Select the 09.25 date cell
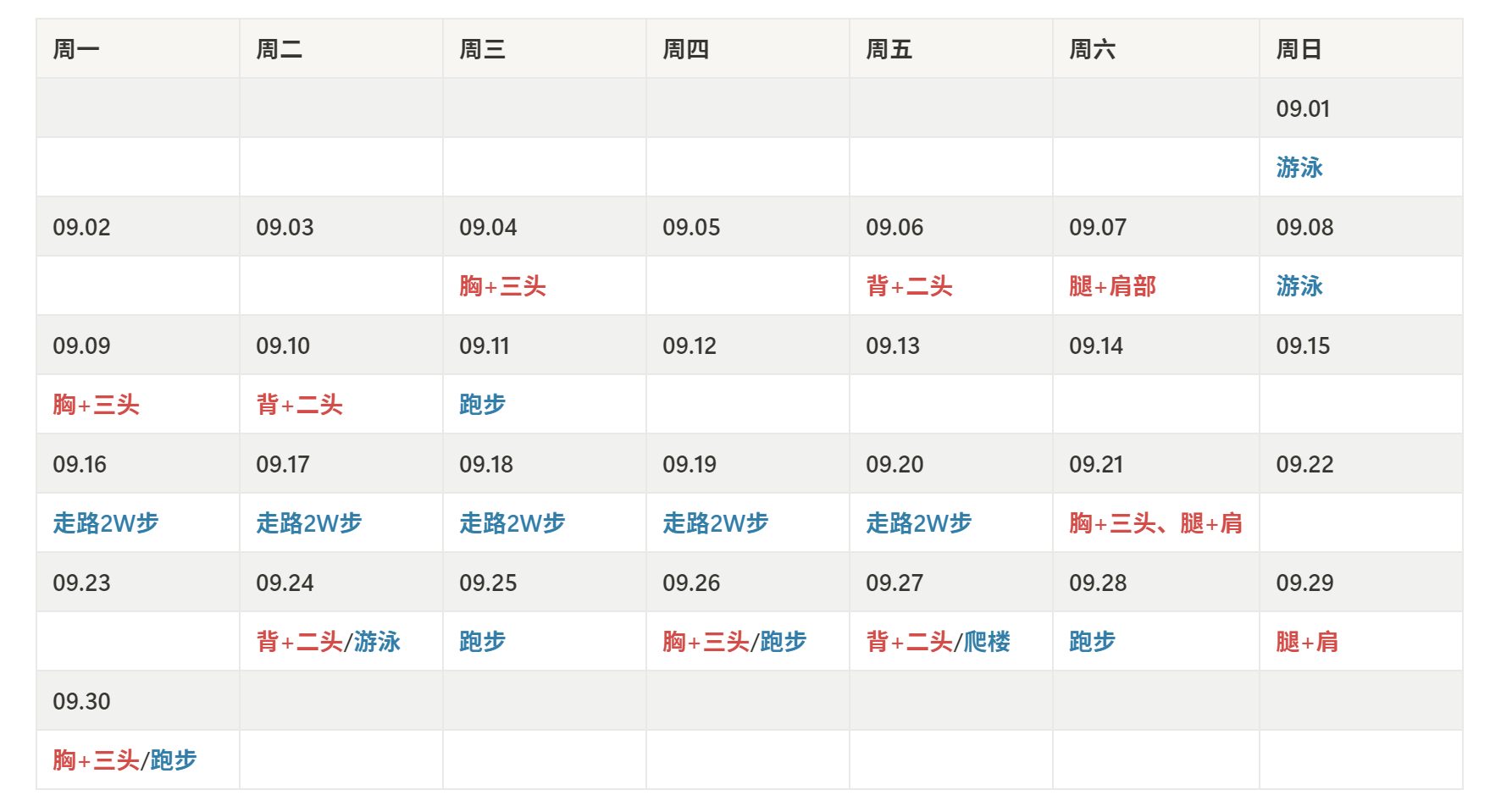 (x=545, y=583)
